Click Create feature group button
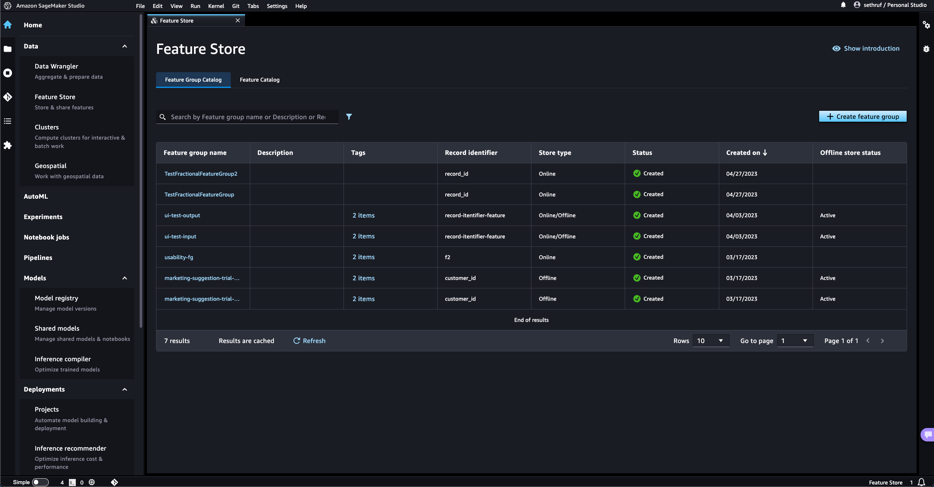The image size is (934, 487). [863, 117]
